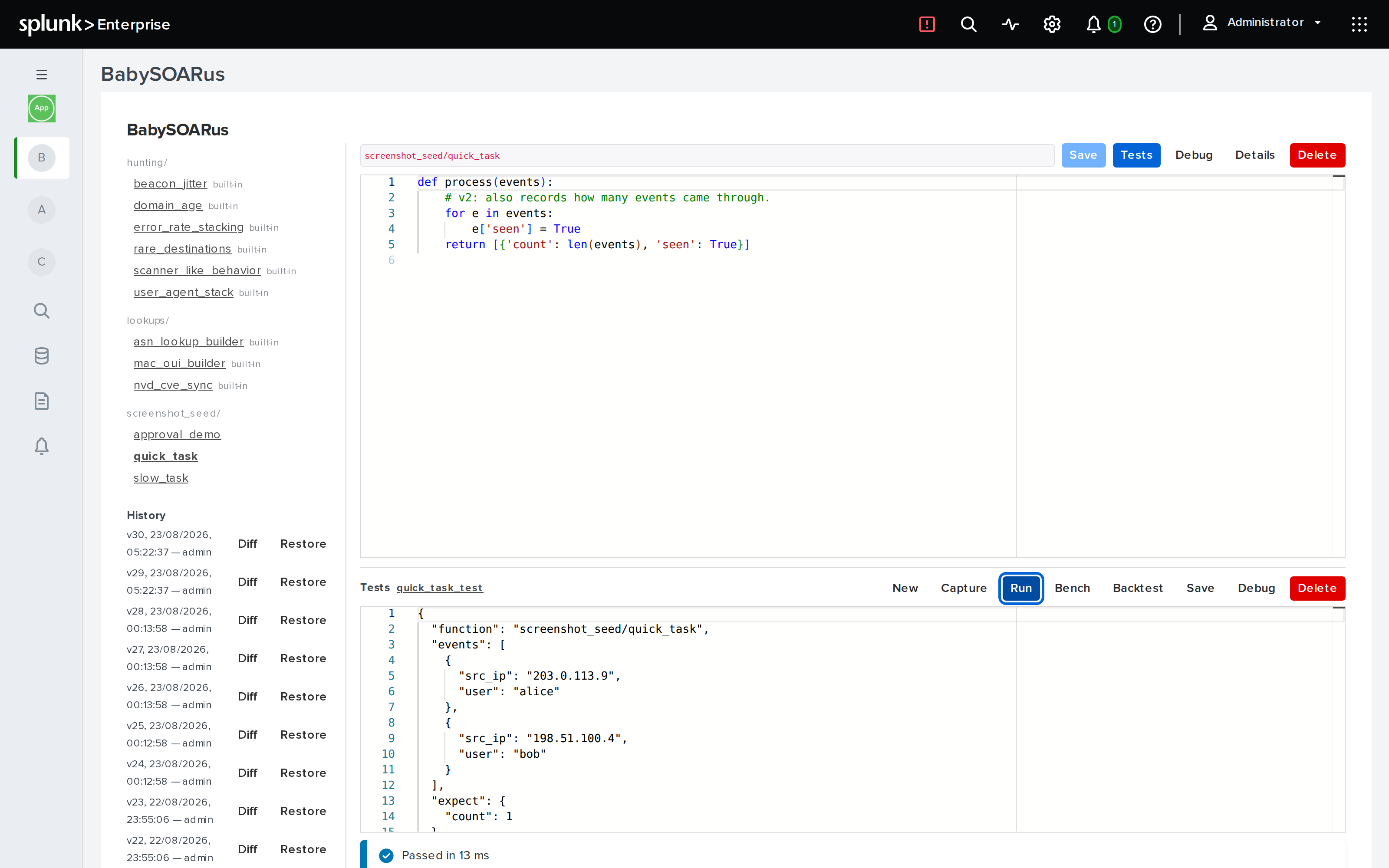1389x868 pixels.
Task: Open the rare_destinations function
Action: [182, 249]
